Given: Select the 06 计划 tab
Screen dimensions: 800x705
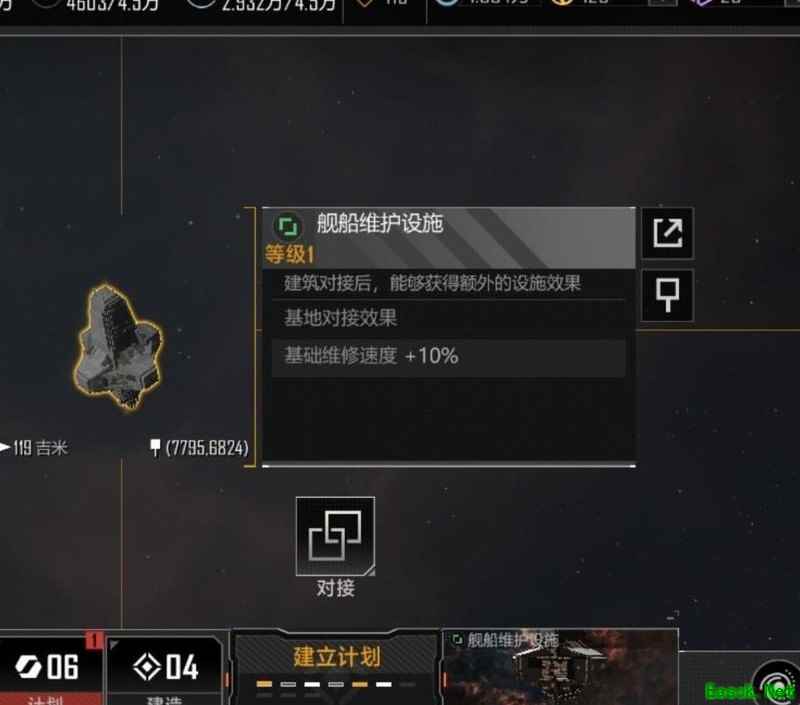Looking at the screenshot, I should click(x=51, y=669).
